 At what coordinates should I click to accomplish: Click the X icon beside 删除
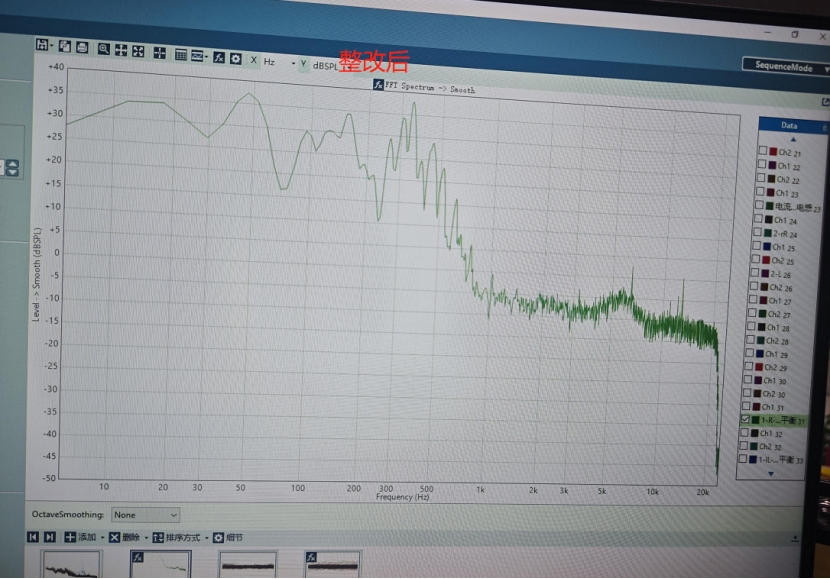pos(114,537)
